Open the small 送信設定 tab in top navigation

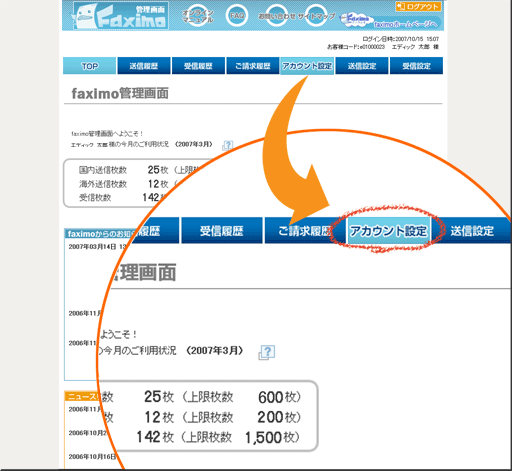tap(362, 66)
